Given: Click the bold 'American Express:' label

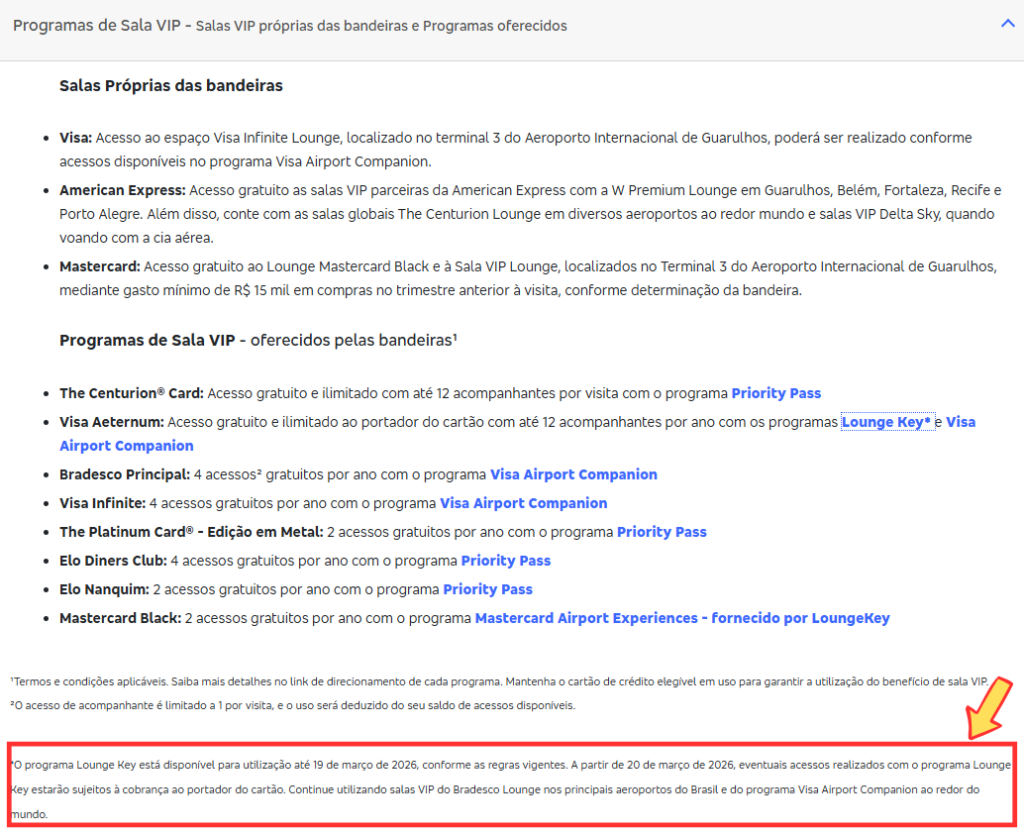Looking at the screenshot, I should click(122, 190).
